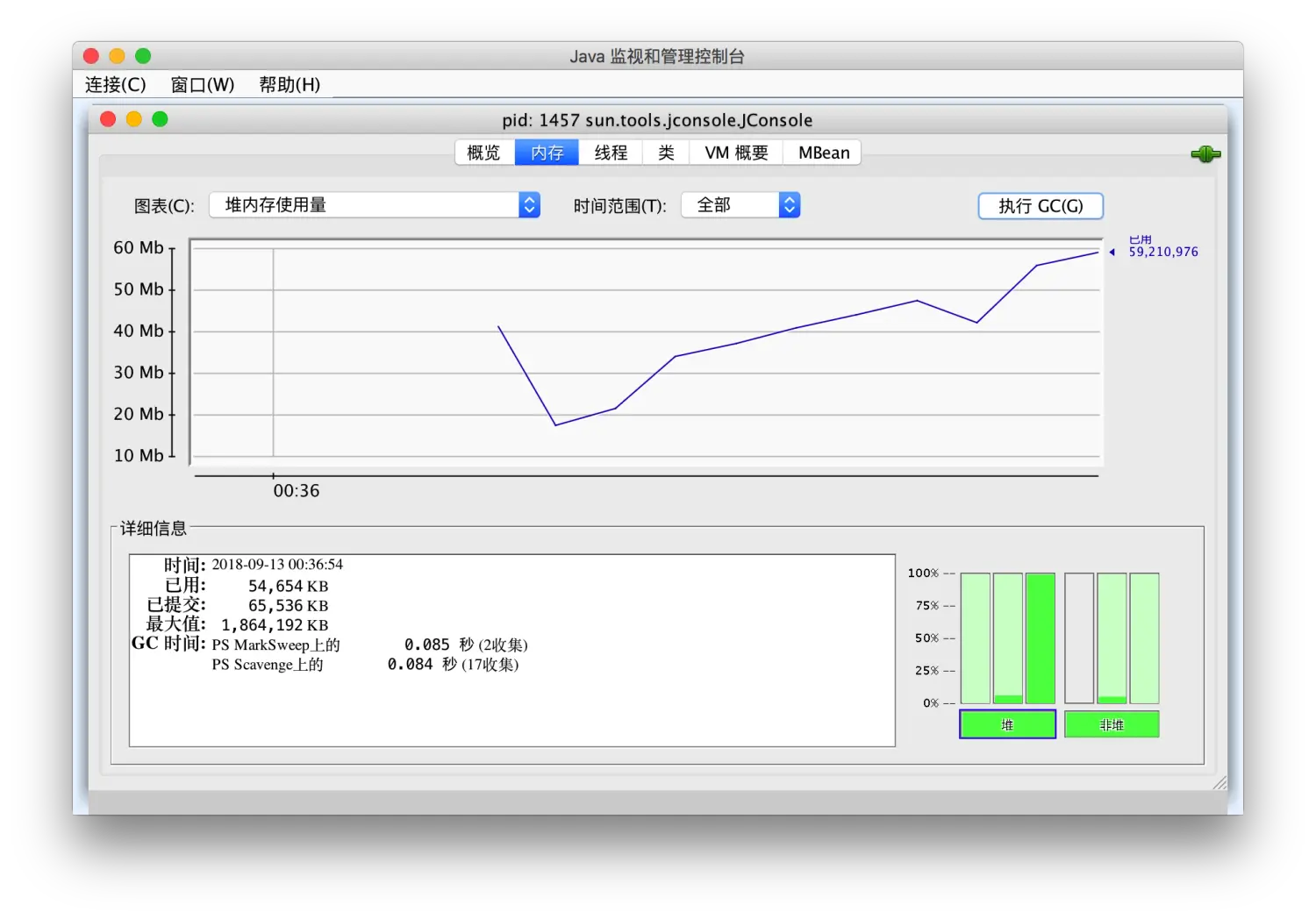Viewport: 1316px width, 919px height.
Task: Click the green 非堆 non-heap button
Action: 1112,724
